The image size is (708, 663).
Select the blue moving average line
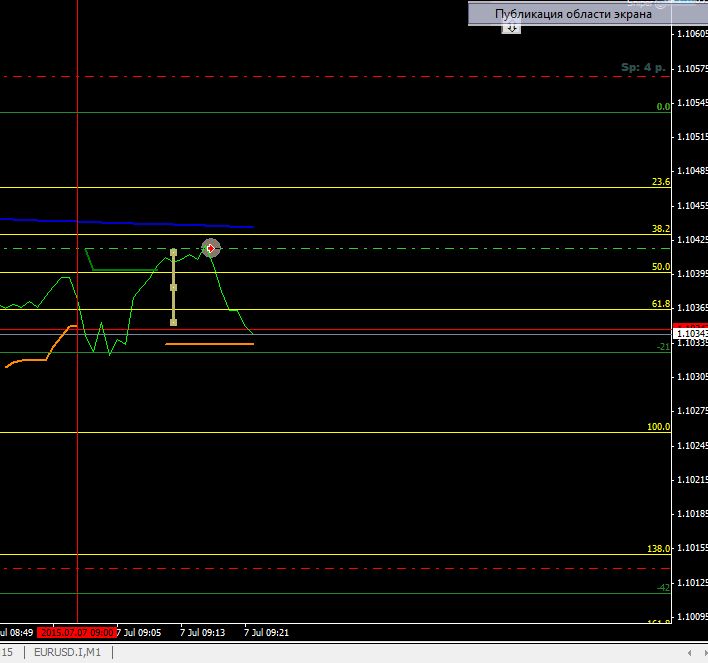(x=120, y=221)
